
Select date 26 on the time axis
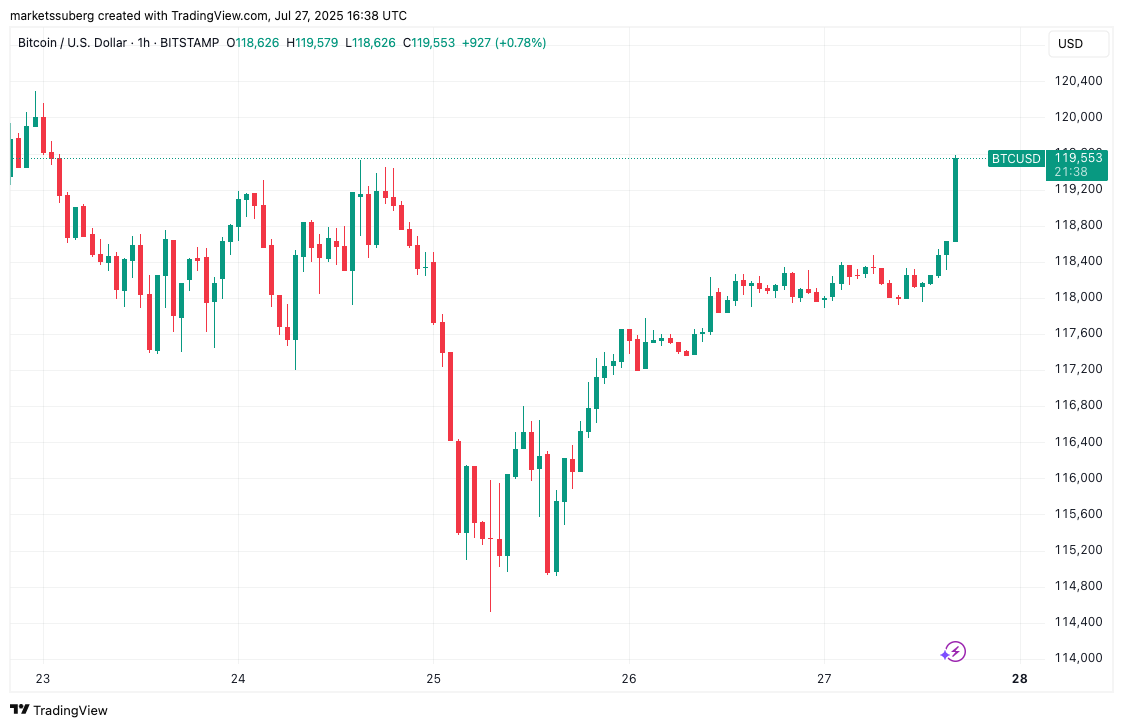point(629,679)
